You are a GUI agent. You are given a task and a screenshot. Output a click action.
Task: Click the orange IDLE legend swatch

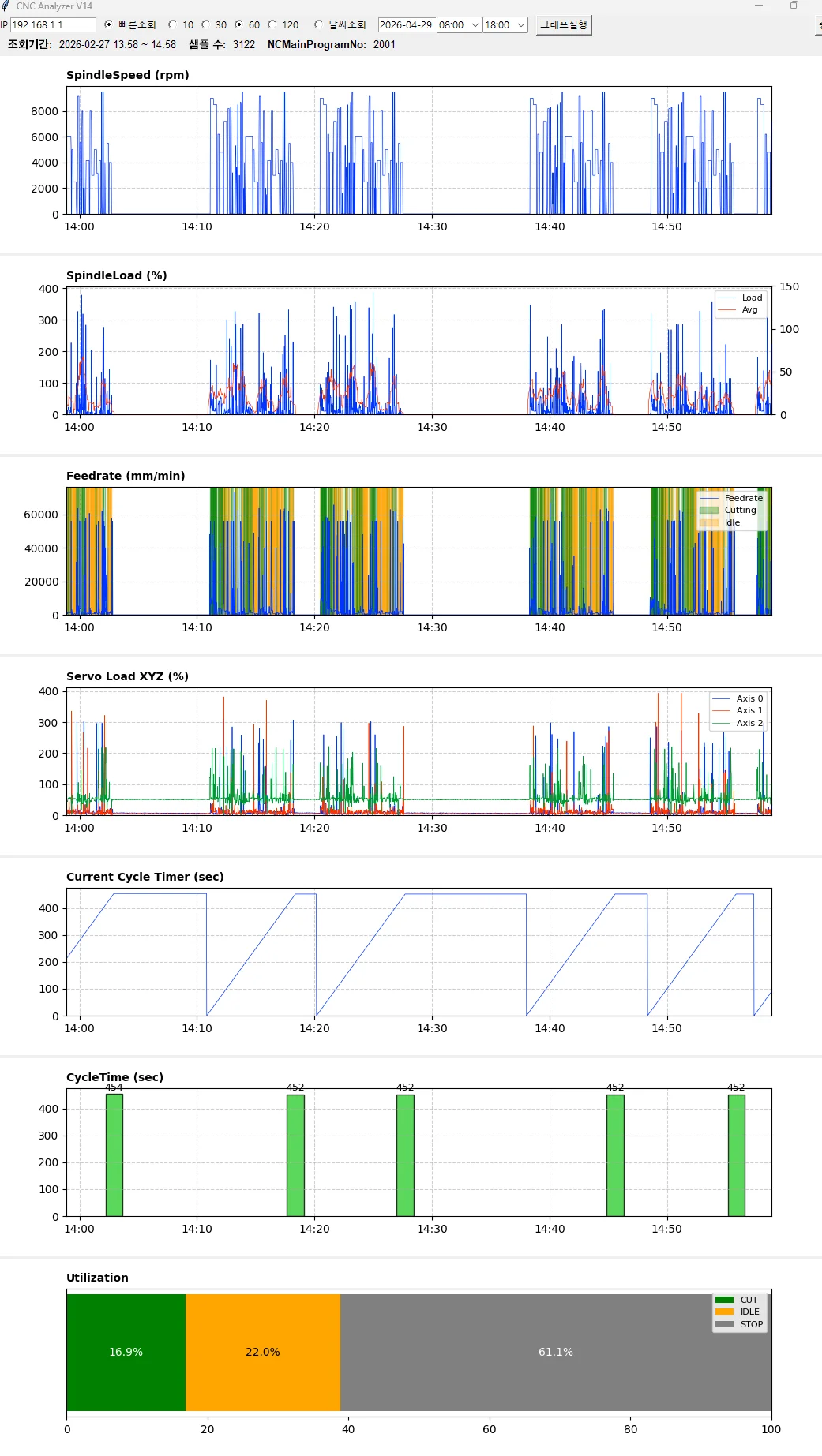pyautogui.click(x=724, y=1312)
